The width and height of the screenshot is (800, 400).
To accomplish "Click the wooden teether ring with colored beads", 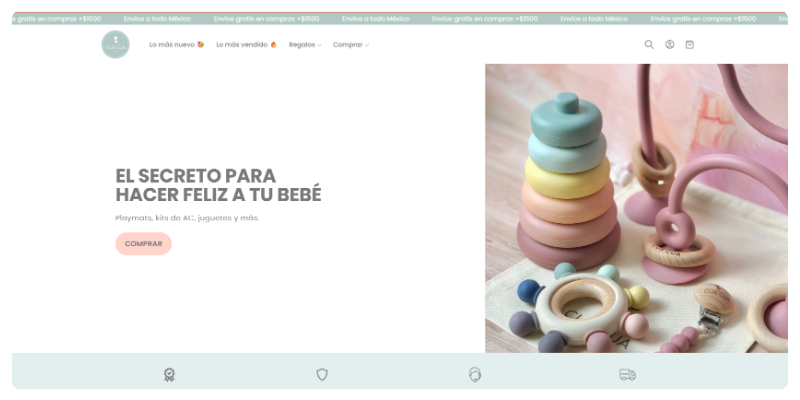I will pyautogui.click(x=578, y=308).
